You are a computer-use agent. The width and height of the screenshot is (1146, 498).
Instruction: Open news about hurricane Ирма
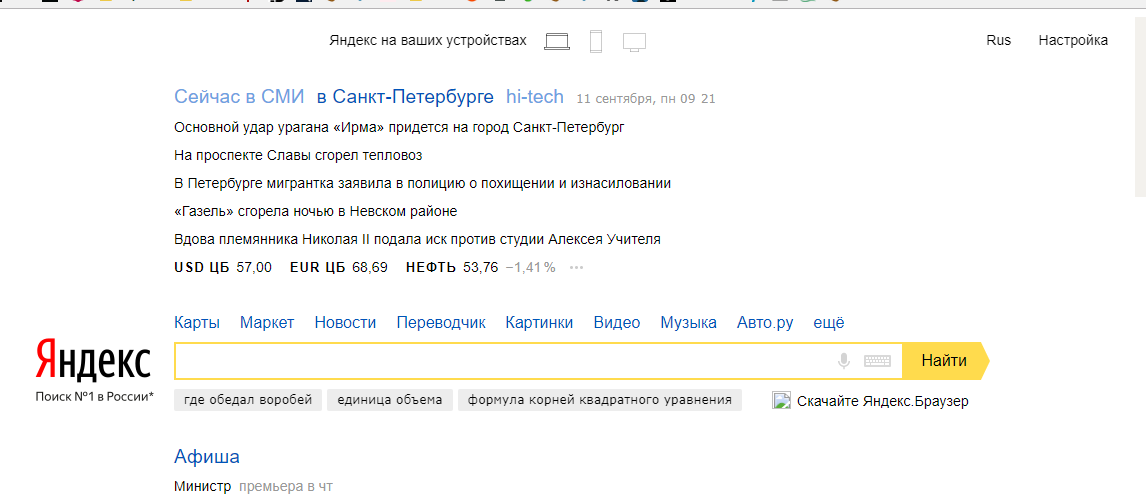399,127
